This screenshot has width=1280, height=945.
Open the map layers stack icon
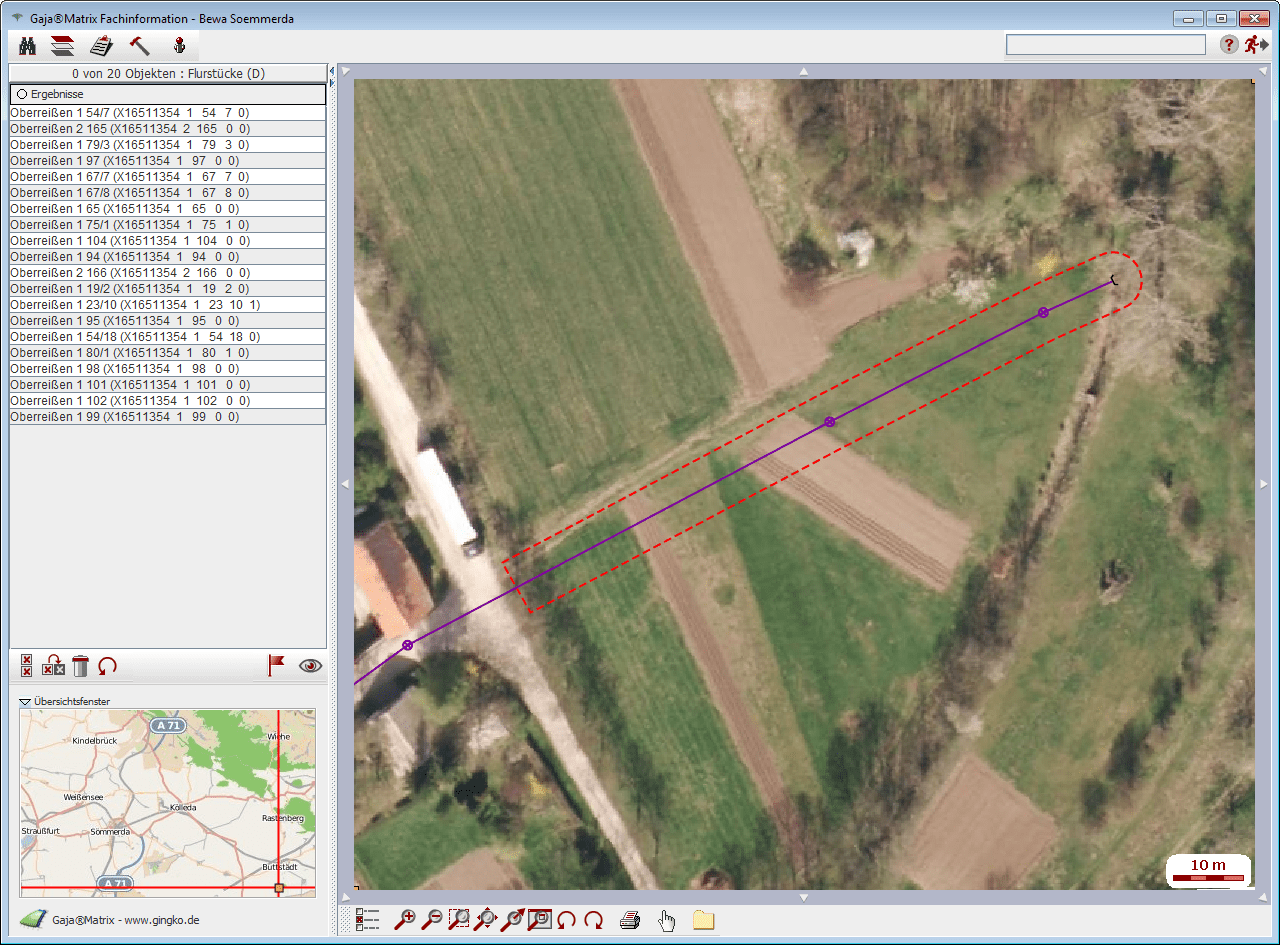pos(63,45)
